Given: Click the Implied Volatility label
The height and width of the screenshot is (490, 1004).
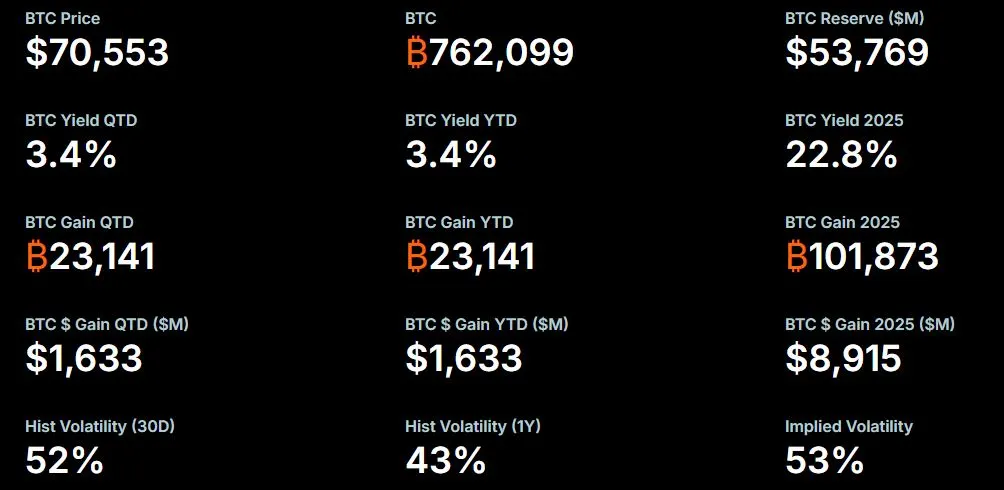Looking at the screenshot, I should pos(849,426).
